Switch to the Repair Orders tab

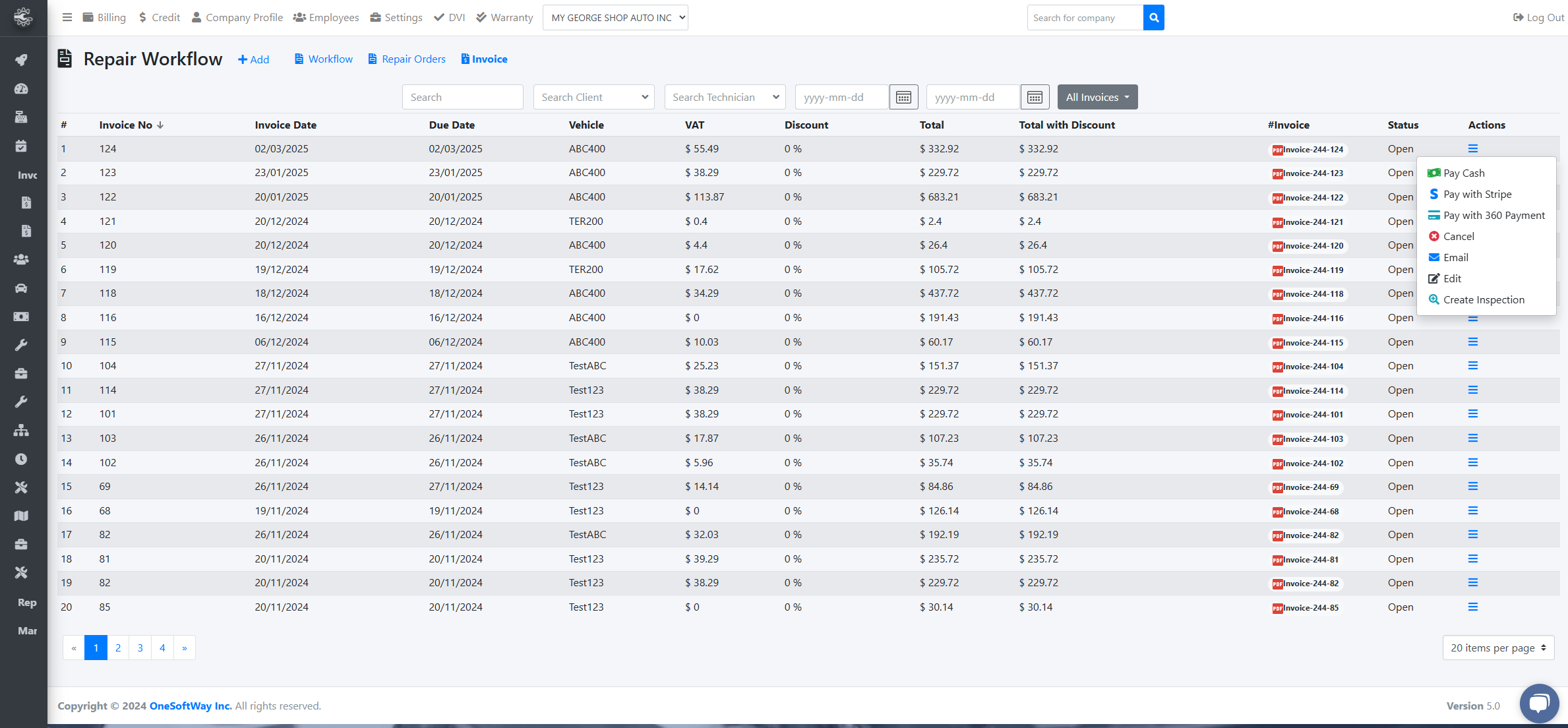pyautogui.click(x=406, y=59)
